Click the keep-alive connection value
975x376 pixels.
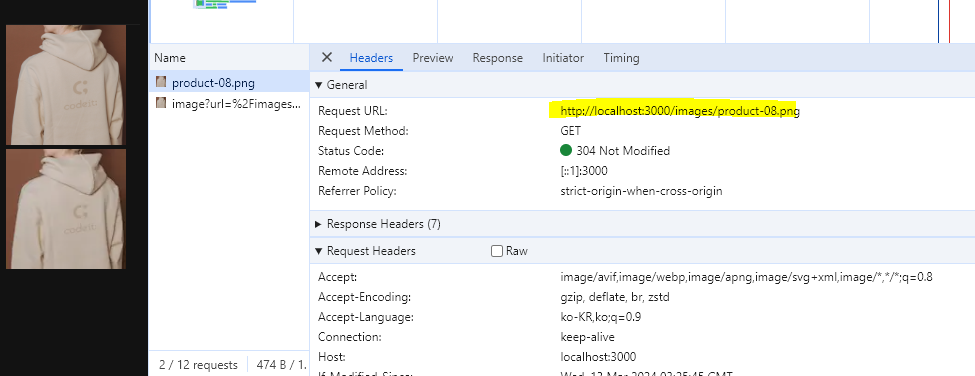[587, 337]
